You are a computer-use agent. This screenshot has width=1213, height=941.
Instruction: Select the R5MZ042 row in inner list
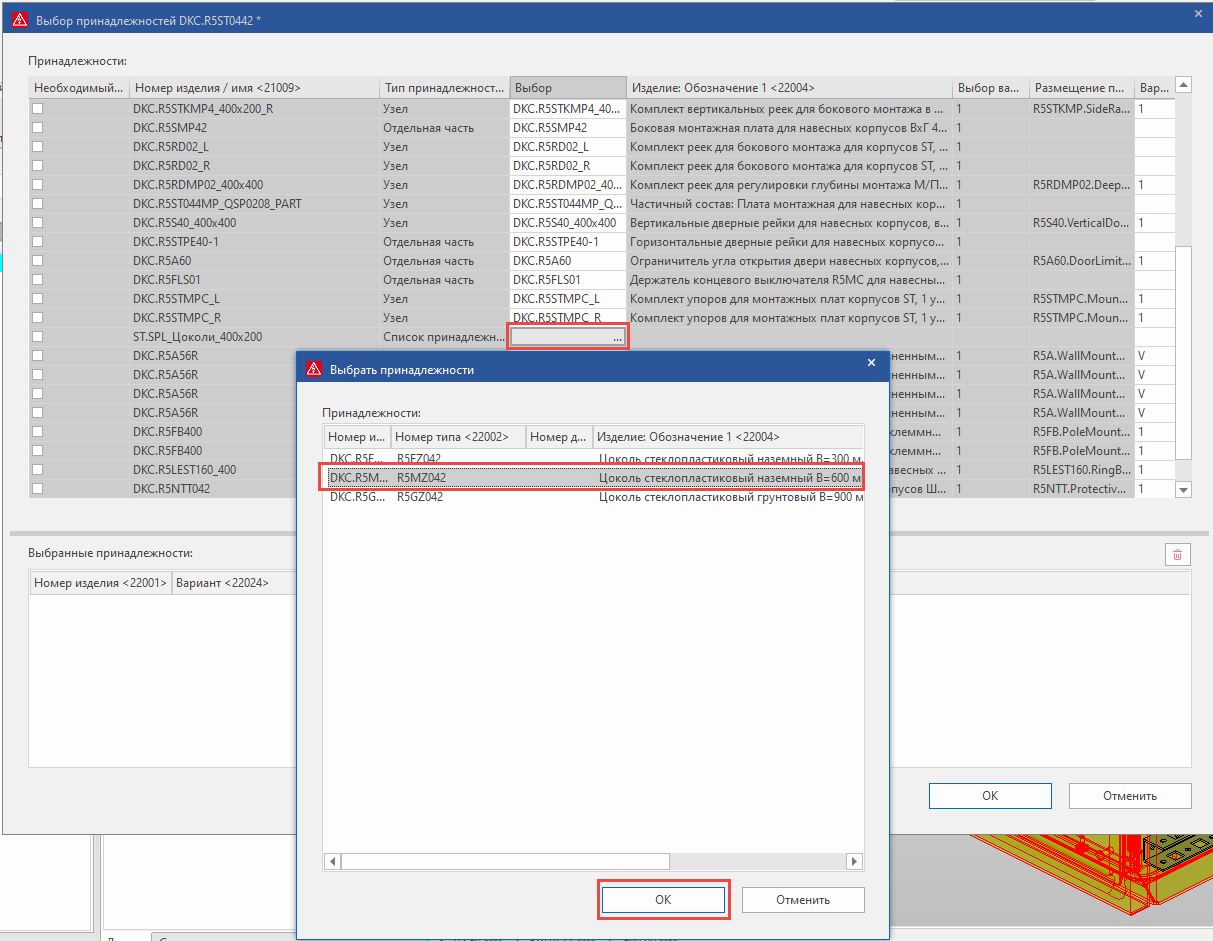click(594, 478)
